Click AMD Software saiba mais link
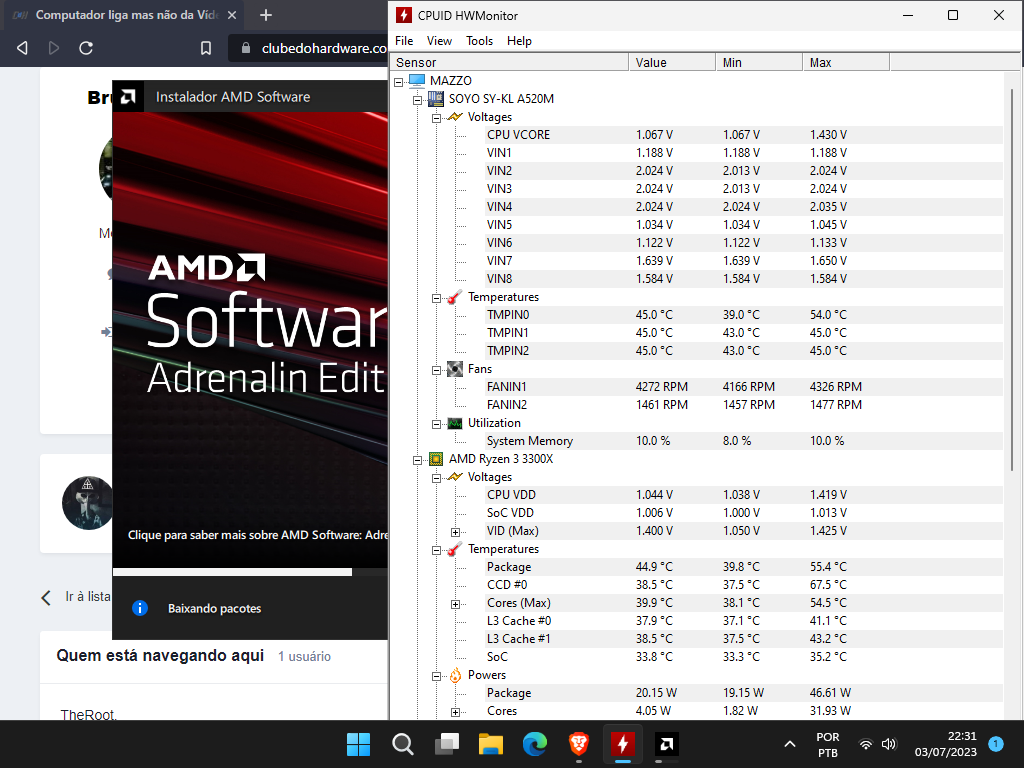The width and height of the screenshot is (1024, 768). click(x=257, y=535)
